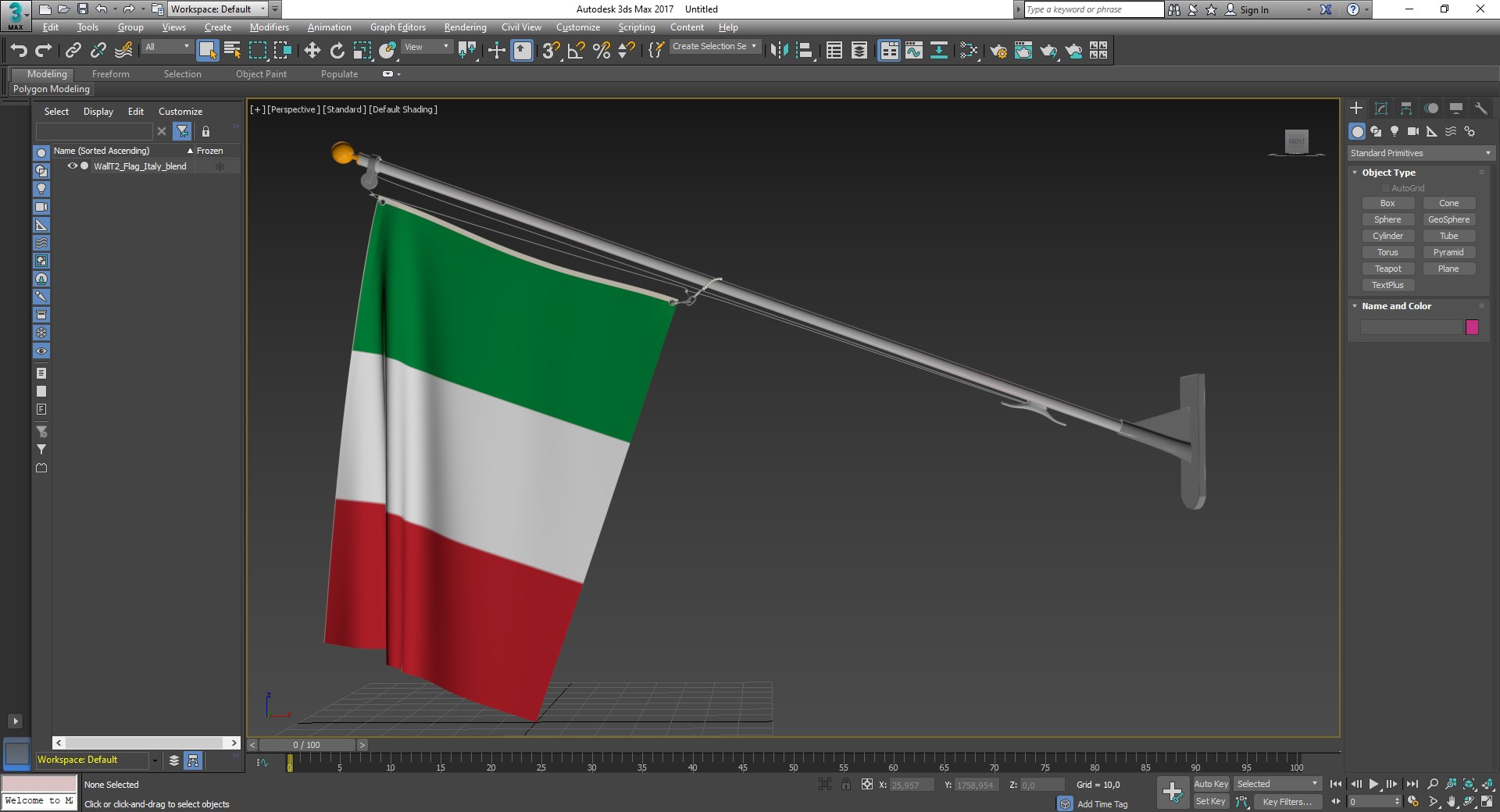Screen dimensions: 1500x812
Task: Switch to the Freeform ribbon tab
Action: click(x=111, y=74)
